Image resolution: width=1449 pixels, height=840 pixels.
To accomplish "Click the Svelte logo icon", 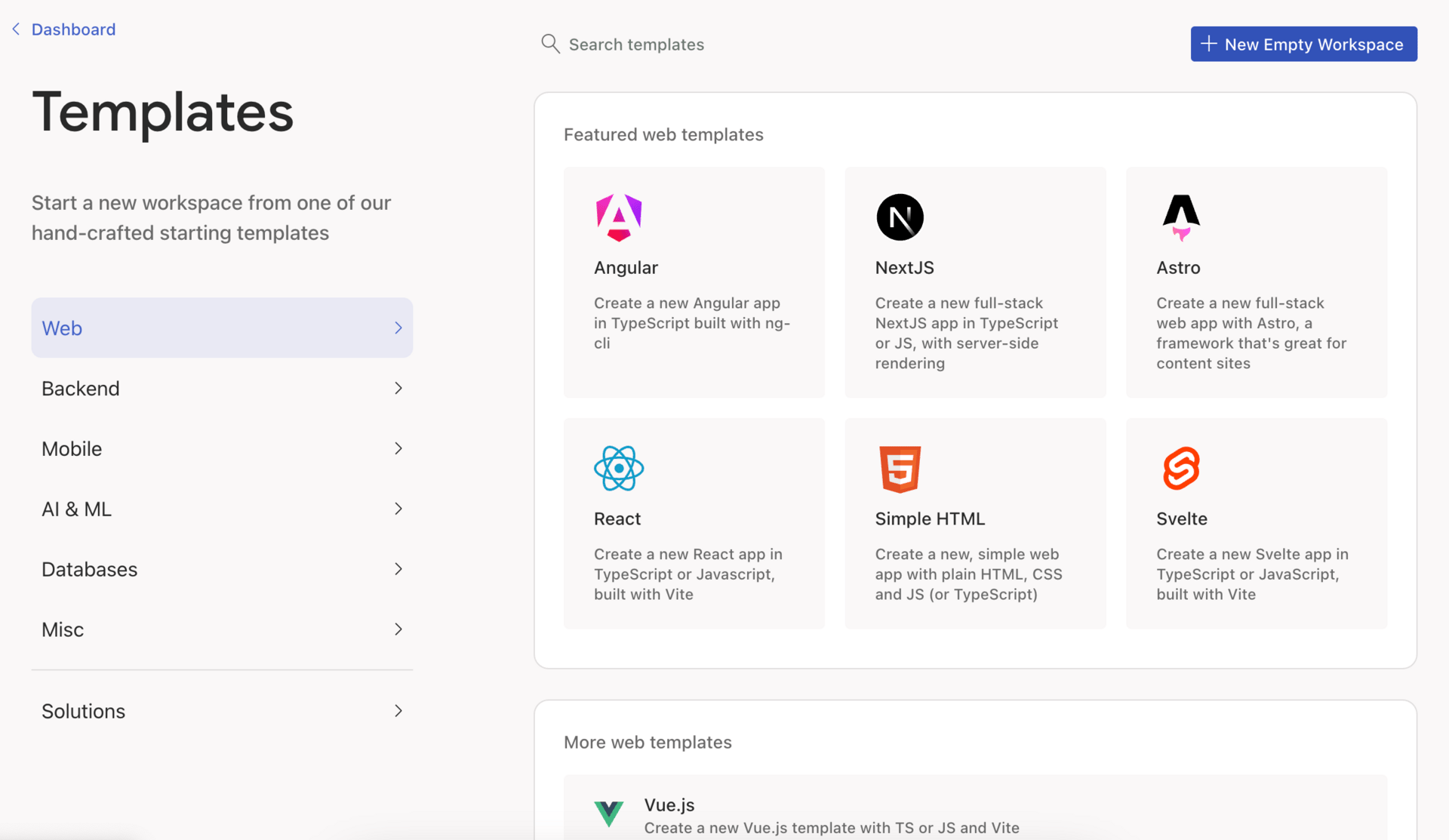I will (x=1181, y=468).
